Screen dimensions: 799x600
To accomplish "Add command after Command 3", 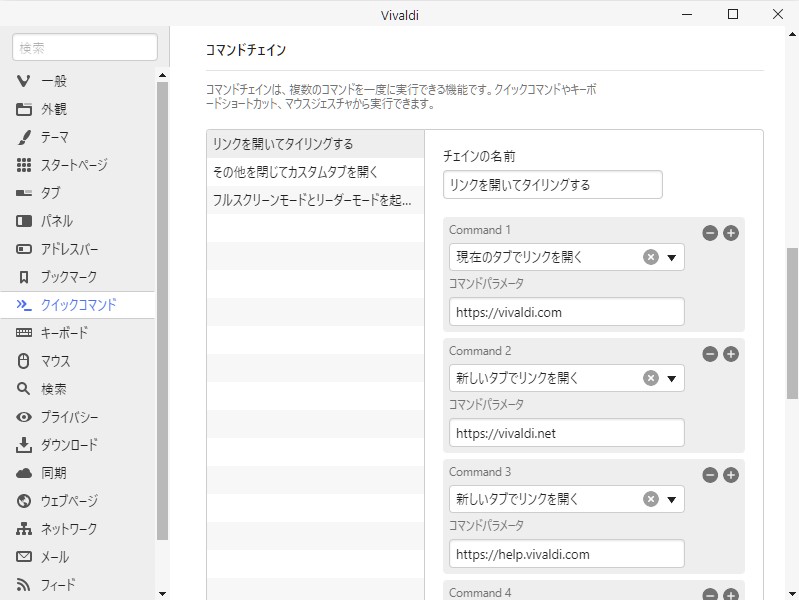I will coord(731,475).
